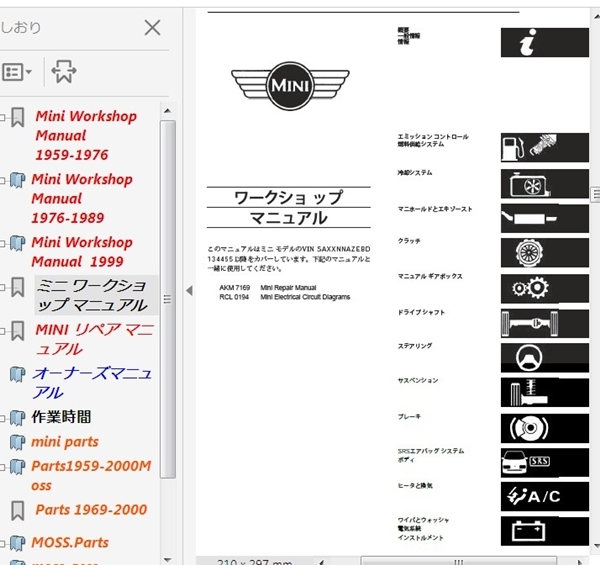Expand the Parts1959-2000Moss node
The image size is (600, 565).
2,467
